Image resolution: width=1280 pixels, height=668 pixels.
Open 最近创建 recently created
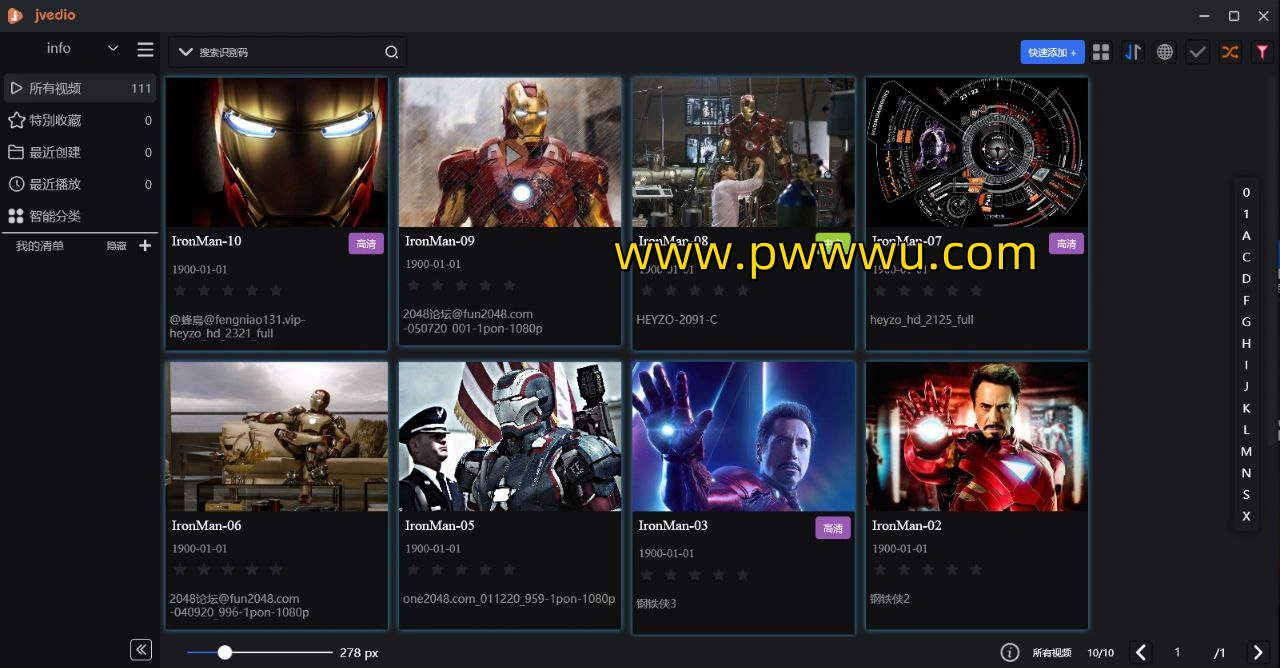click(80, 152)
